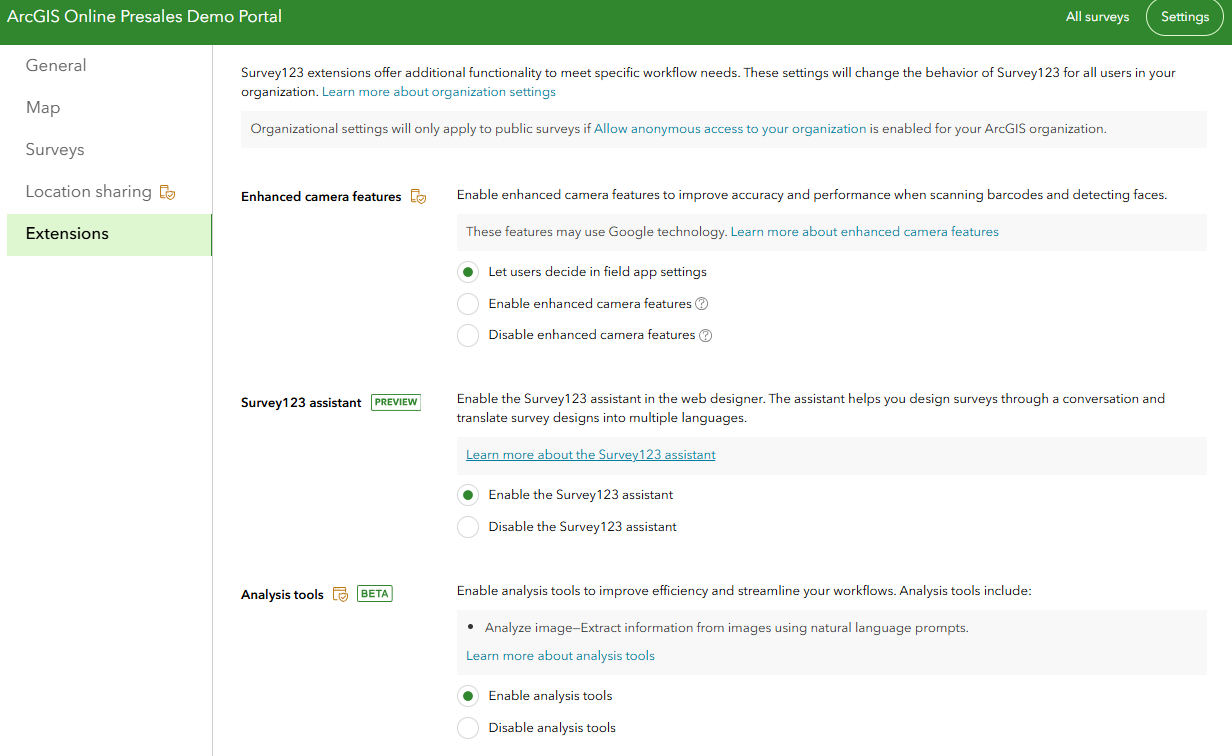Viewport: 1232px width, 756px height.
Task: Click the PREVIEW badge next to Survey123 assistant
Action: [x=396, y=402]
